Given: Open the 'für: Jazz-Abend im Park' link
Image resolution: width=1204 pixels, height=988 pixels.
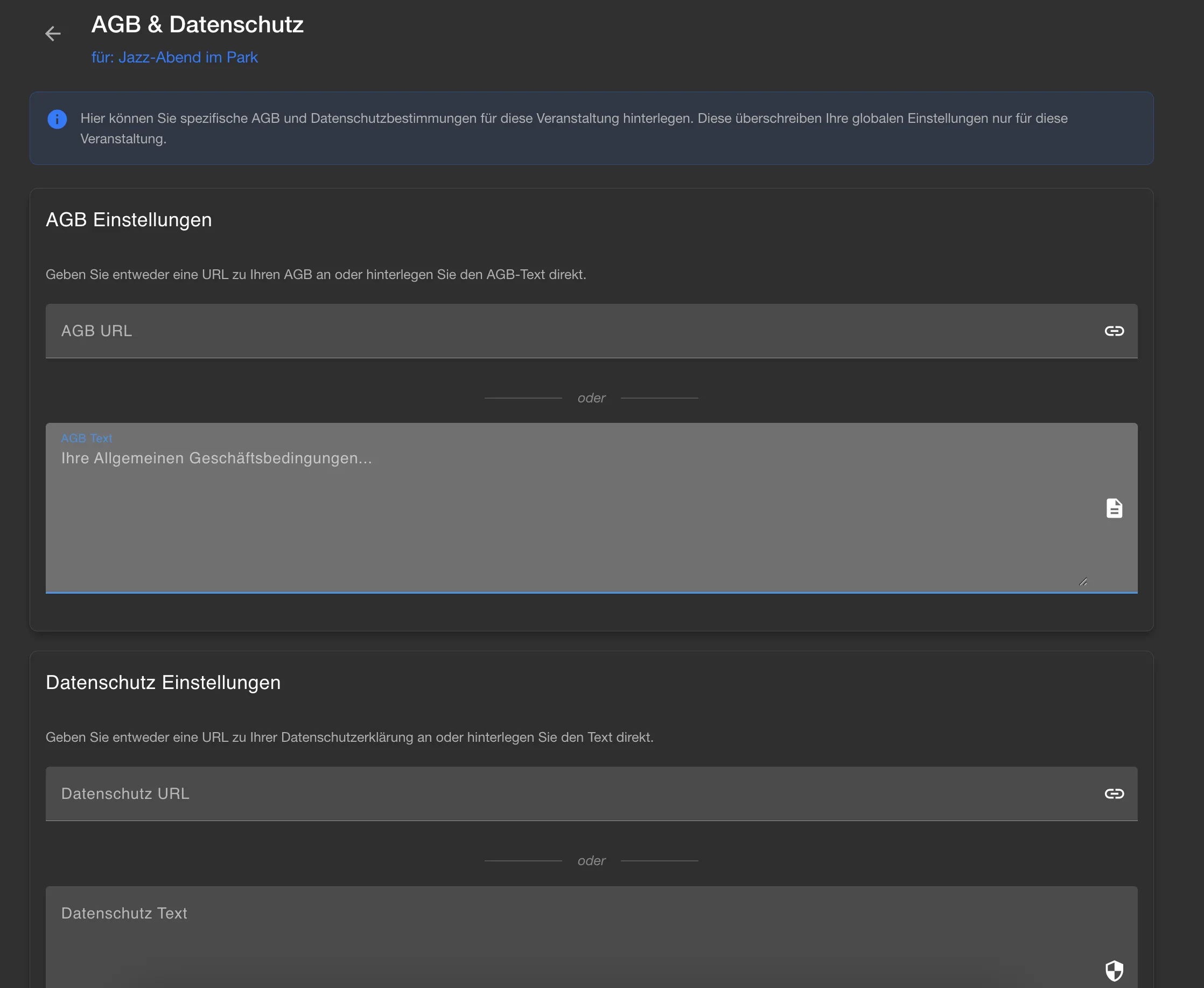Looking at the screenshot, I should pyautogui.click(x=174, y=58).
